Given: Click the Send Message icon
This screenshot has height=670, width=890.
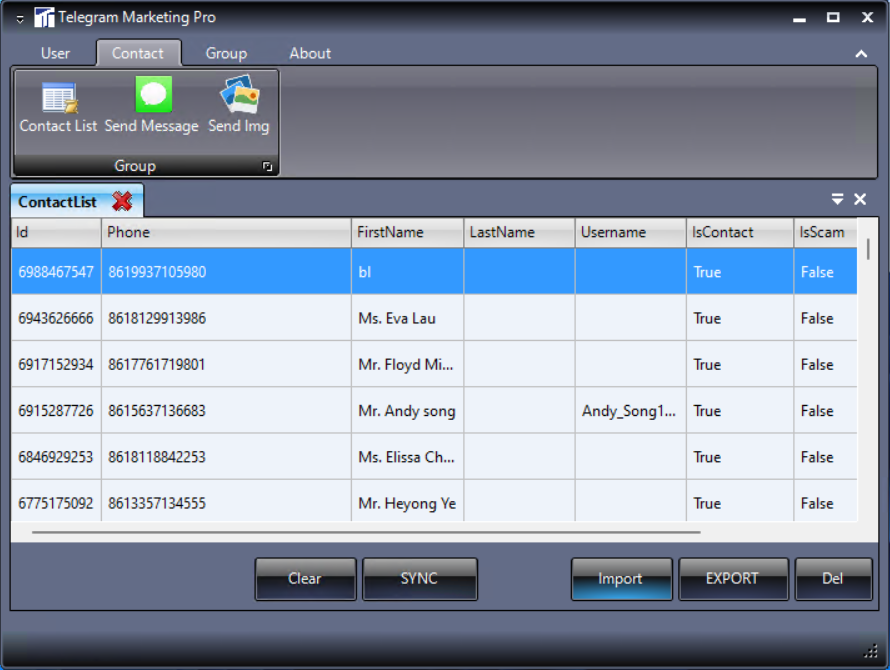Looking at the screenshot, I should pyautogui.click(x=152, y=96).
